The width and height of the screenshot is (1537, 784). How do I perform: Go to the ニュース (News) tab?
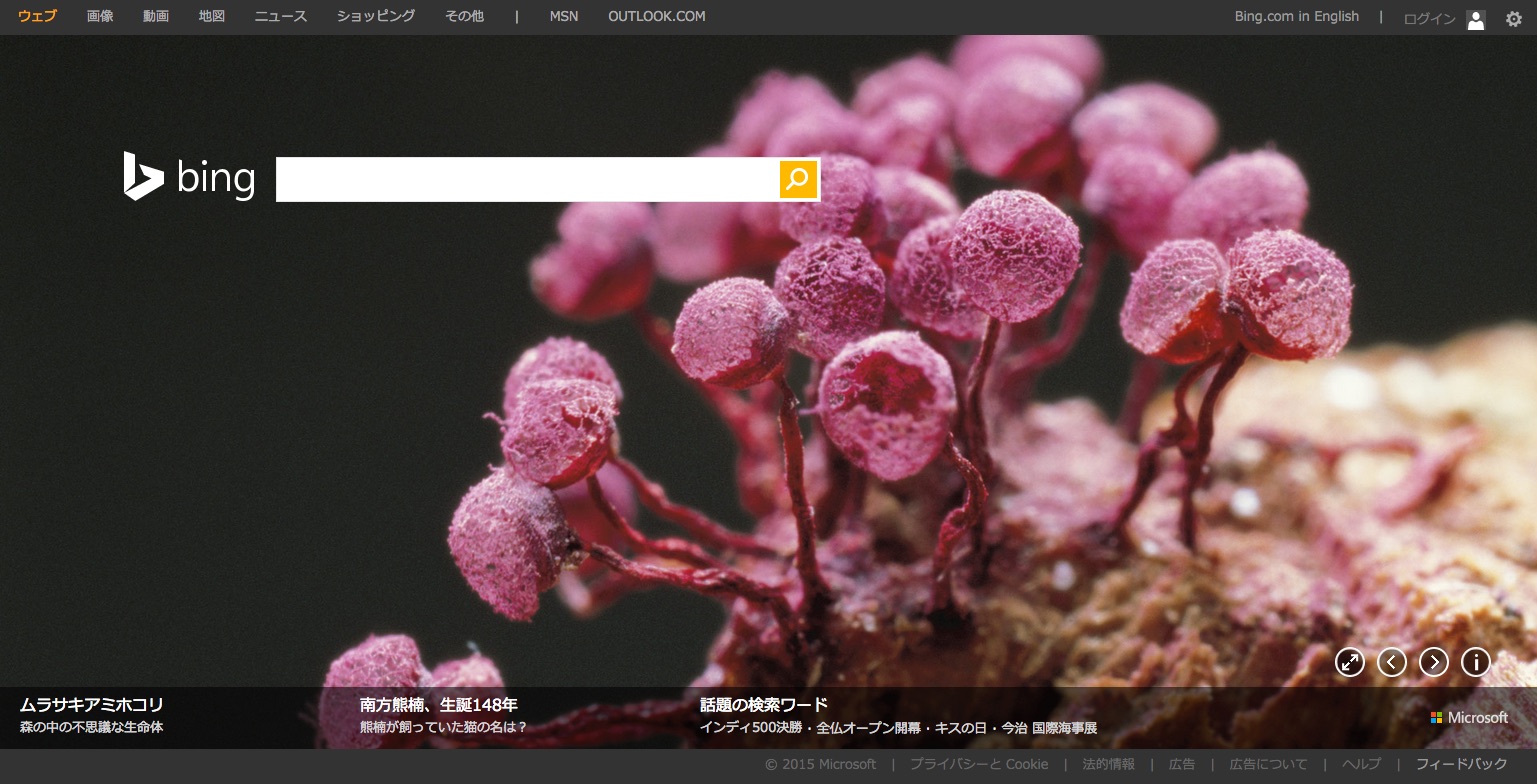(281, 16)
